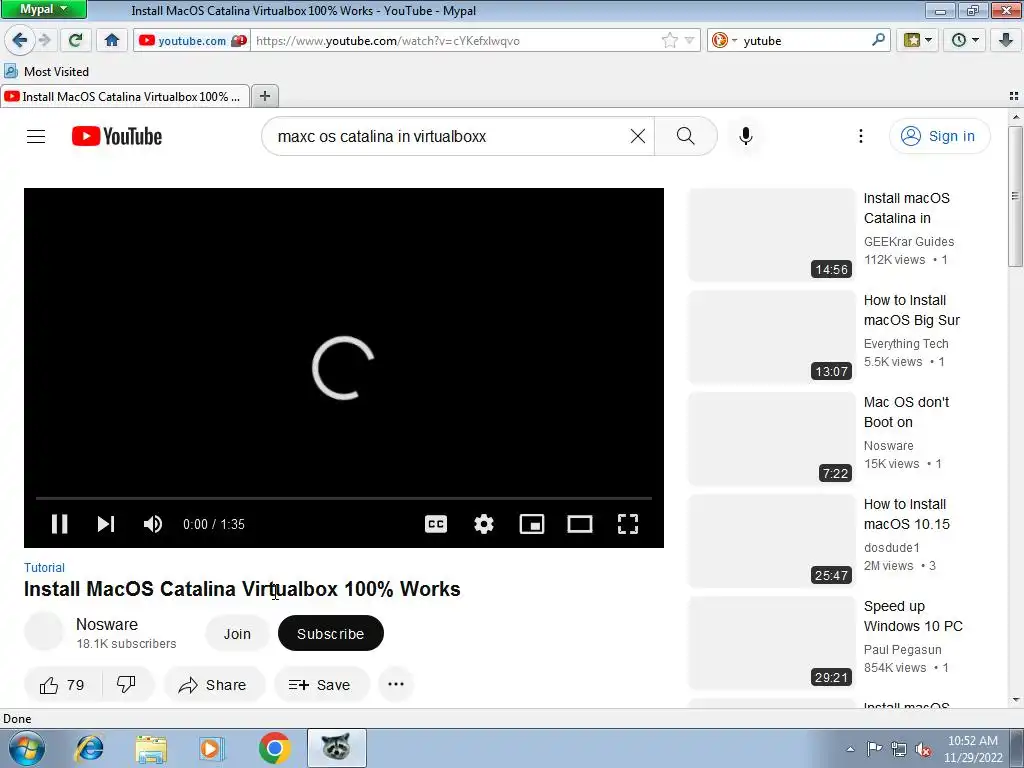
Task: Open YouTube settings three-dot menu
Action: (x=861, y=136)
